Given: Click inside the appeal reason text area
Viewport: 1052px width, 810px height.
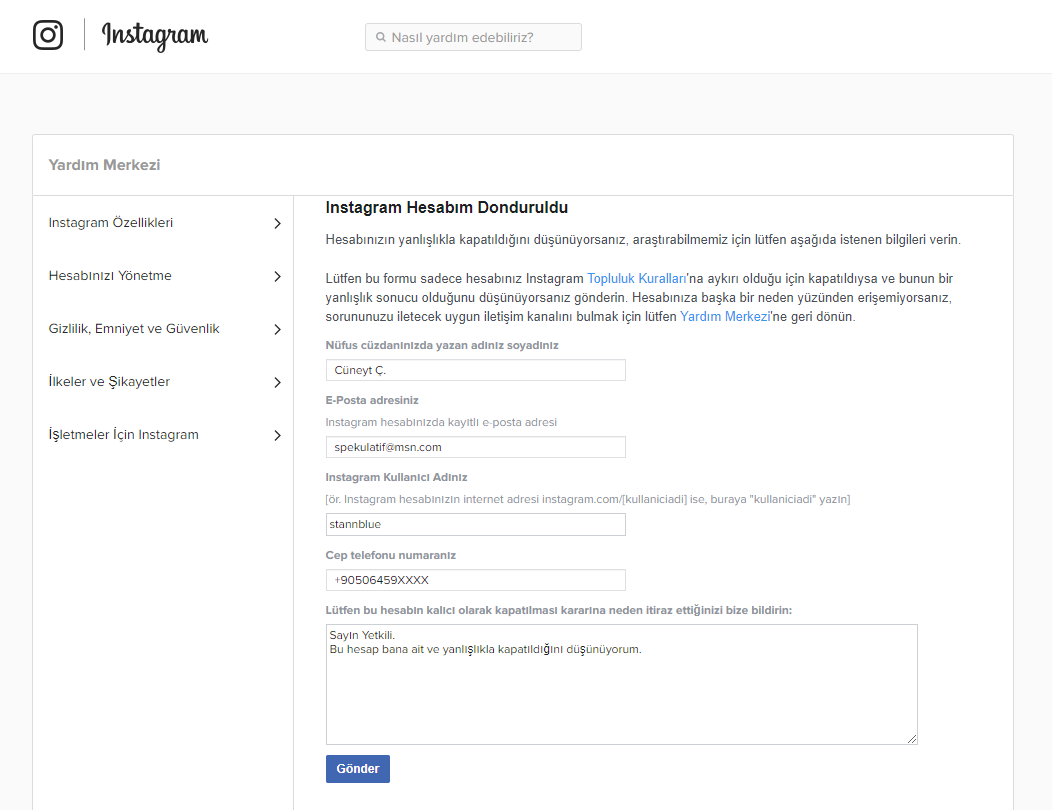Looking at the screenshot, I should [x=621, y=690].
